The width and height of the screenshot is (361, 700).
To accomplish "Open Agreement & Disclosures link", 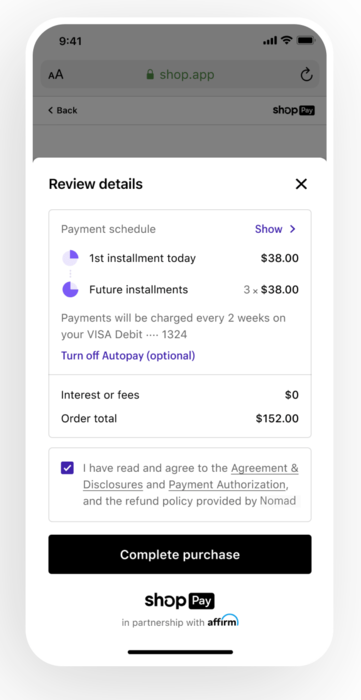I will click(x=191, y=476).
